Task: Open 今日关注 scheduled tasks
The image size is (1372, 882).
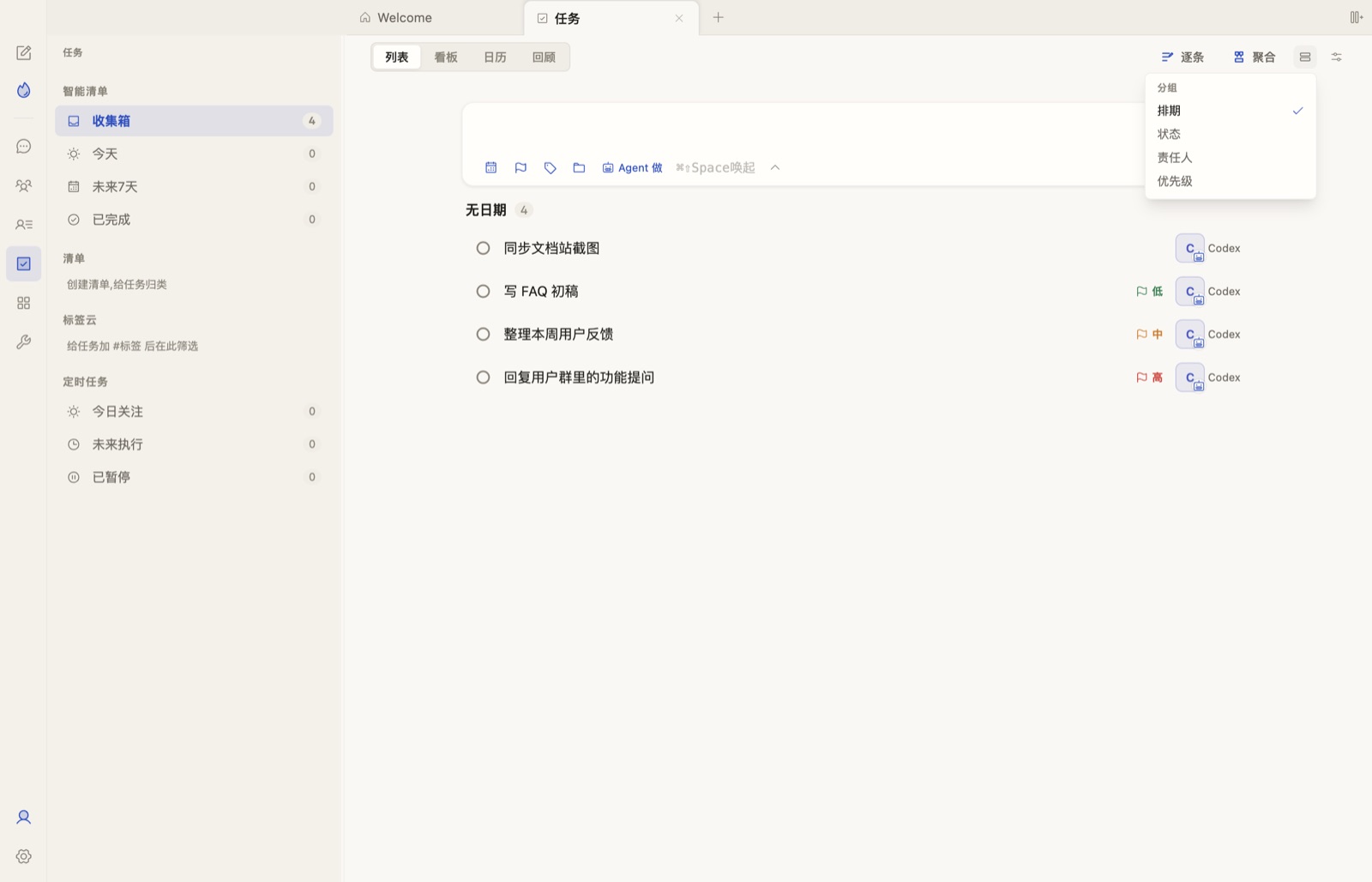Action: click(194, 411)
